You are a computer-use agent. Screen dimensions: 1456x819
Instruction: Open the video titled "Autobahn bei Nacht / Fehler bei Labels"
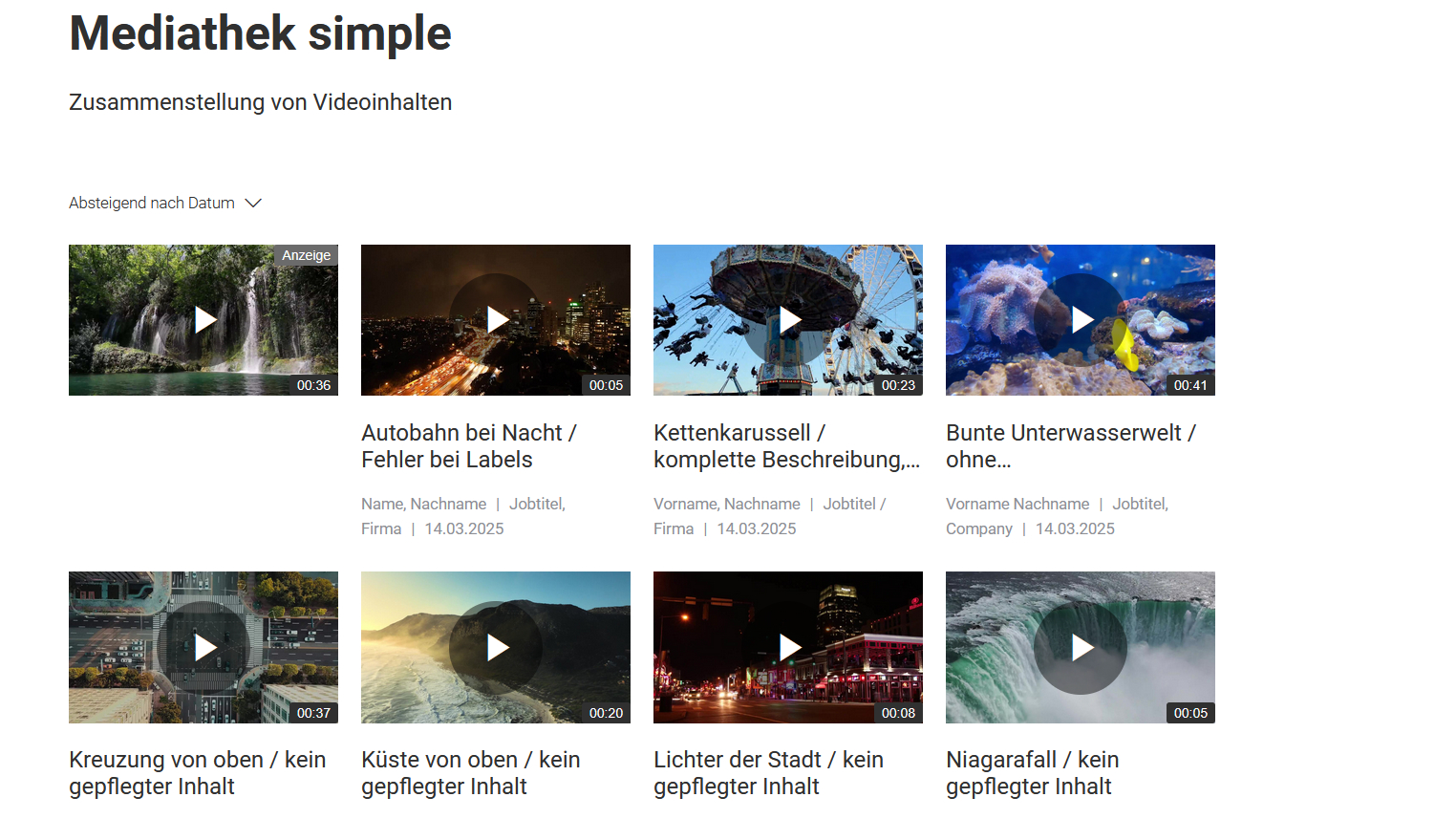468,445
